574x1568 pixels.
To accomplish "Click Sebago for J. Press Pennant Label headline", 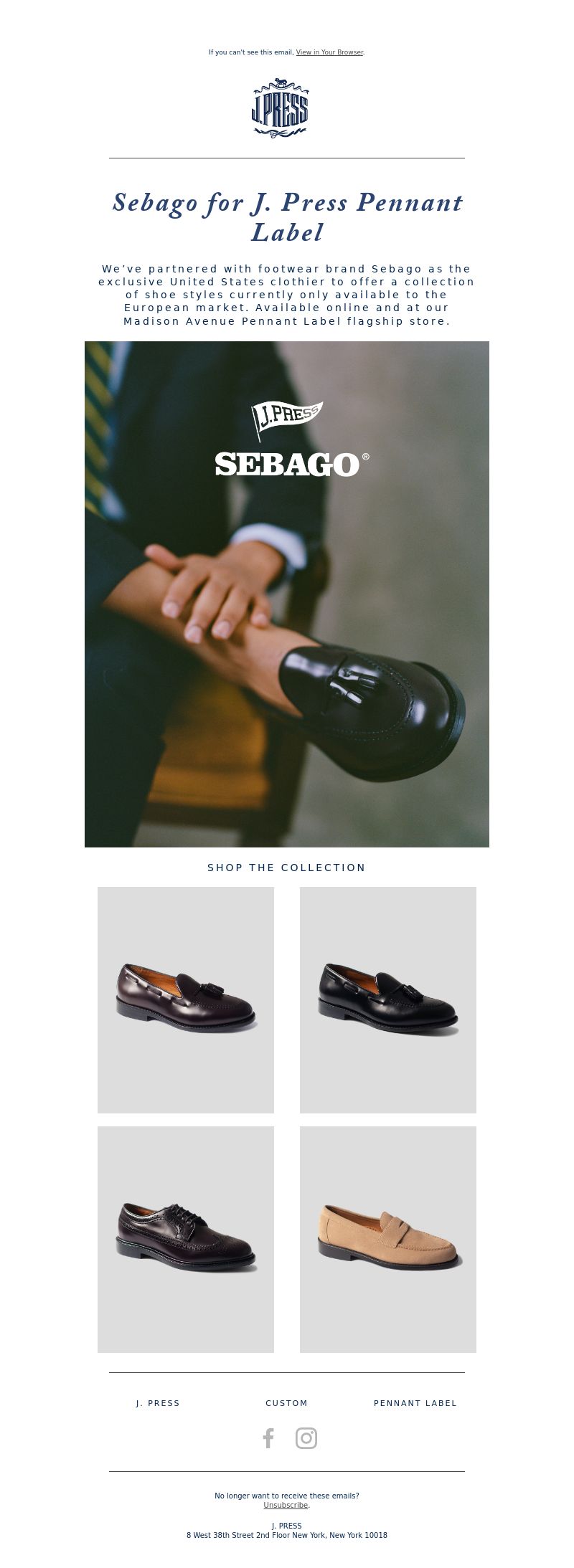I will [x=287, y=217].
